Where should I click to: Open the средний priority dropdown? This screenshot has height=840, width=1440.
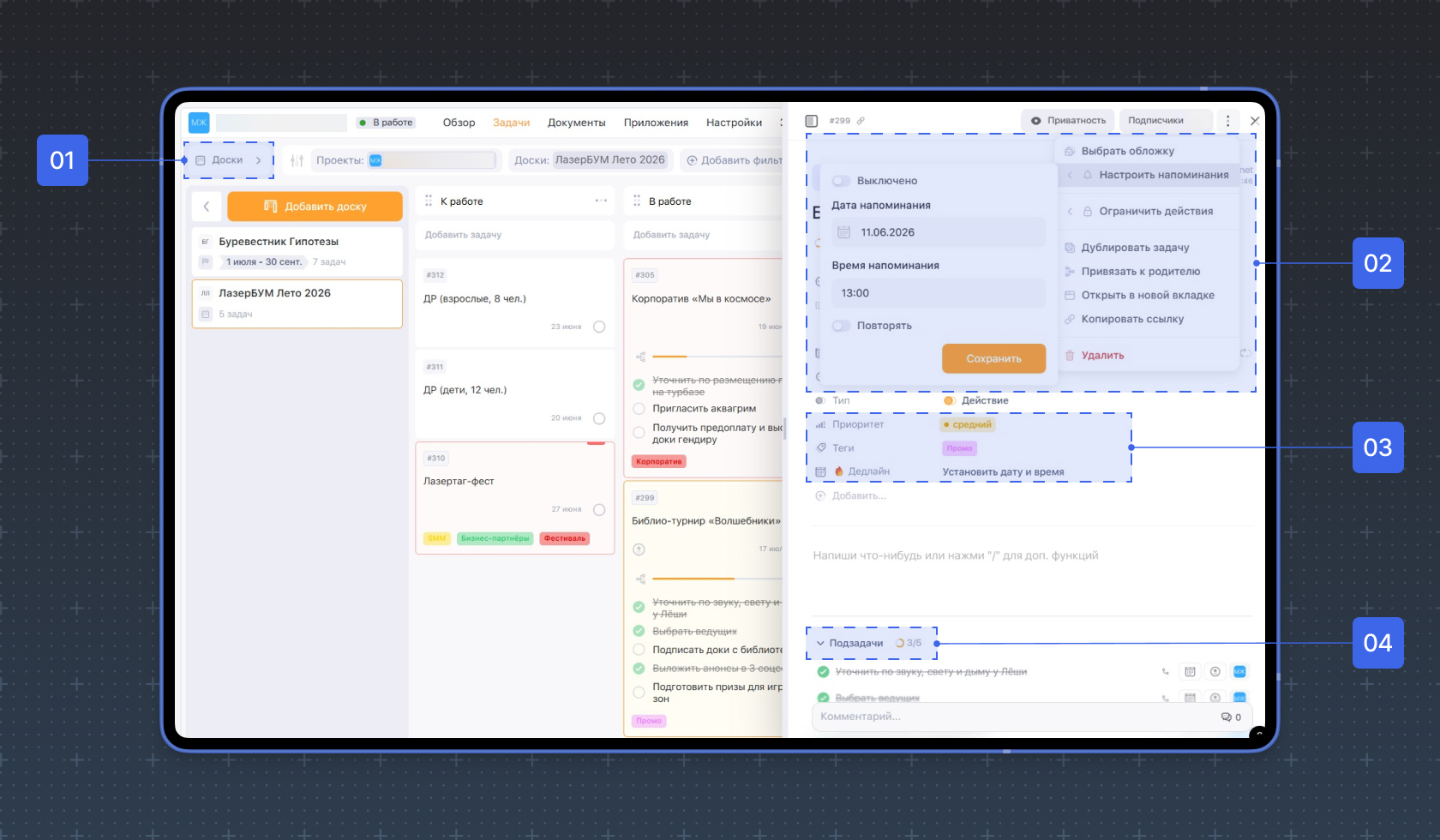click(x=968, y=424)
